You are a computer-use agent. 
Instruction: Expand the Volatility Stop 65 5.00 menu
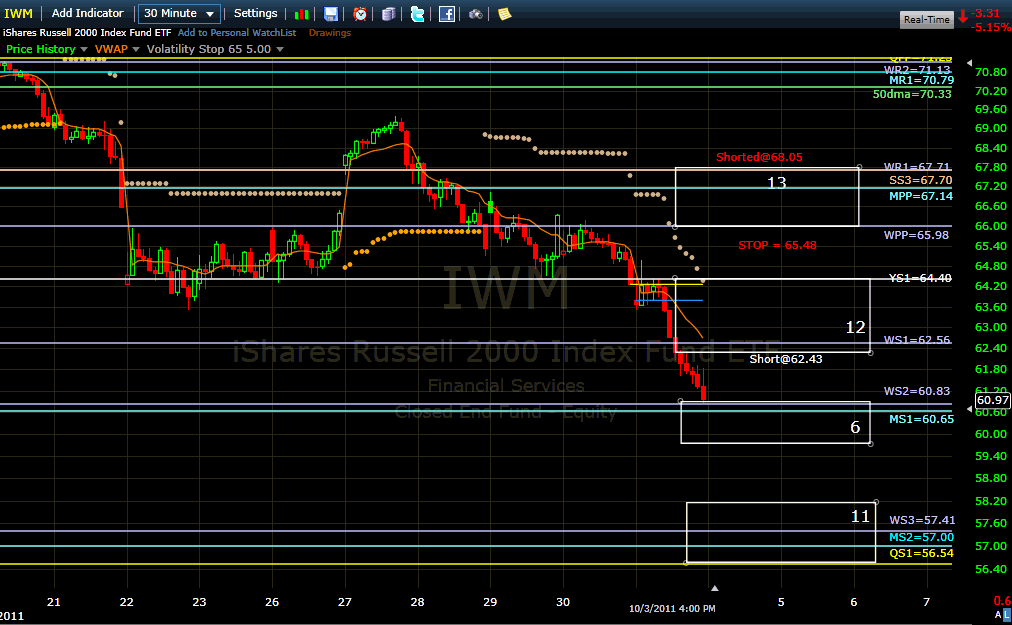pyautogui.click(x=279, y=49)
